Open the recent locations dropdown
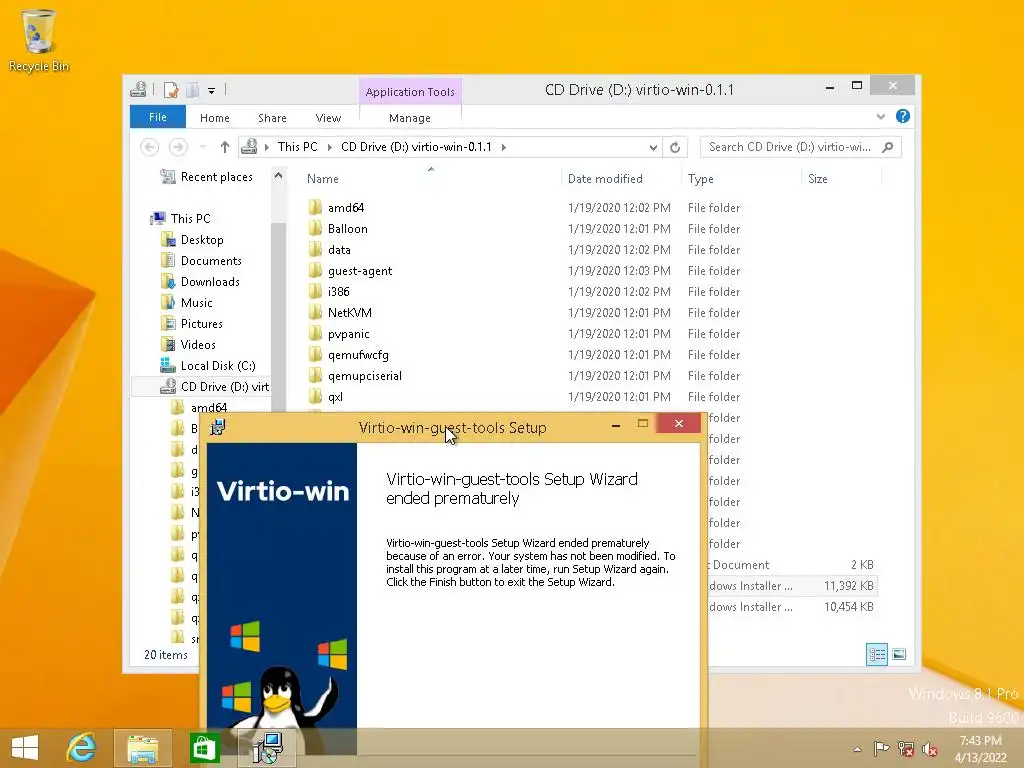This screenshot has width=1024, height=768. tap(202, 147)
